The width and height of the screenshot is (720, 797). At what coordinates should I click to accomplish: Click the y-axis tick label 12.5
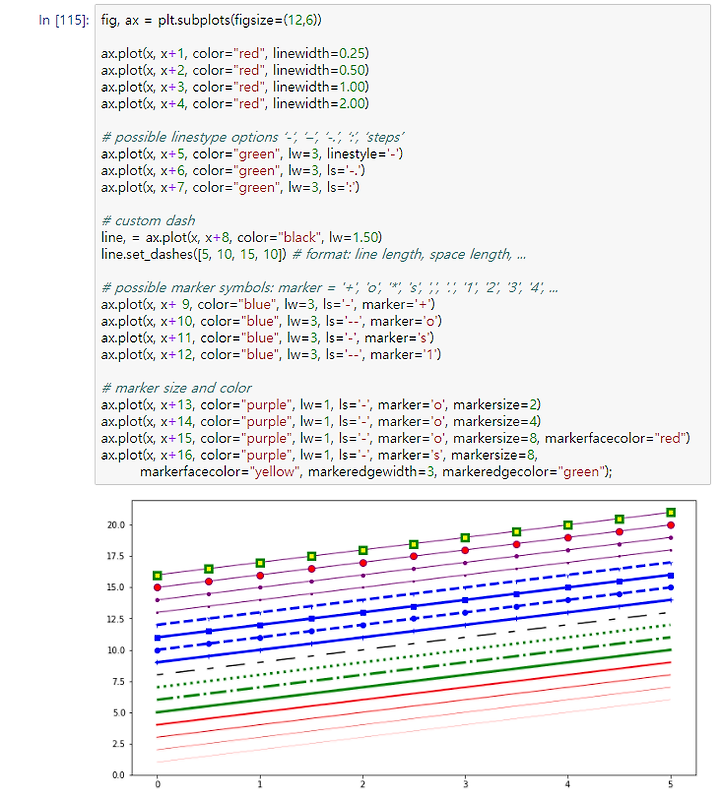point(116,619)
